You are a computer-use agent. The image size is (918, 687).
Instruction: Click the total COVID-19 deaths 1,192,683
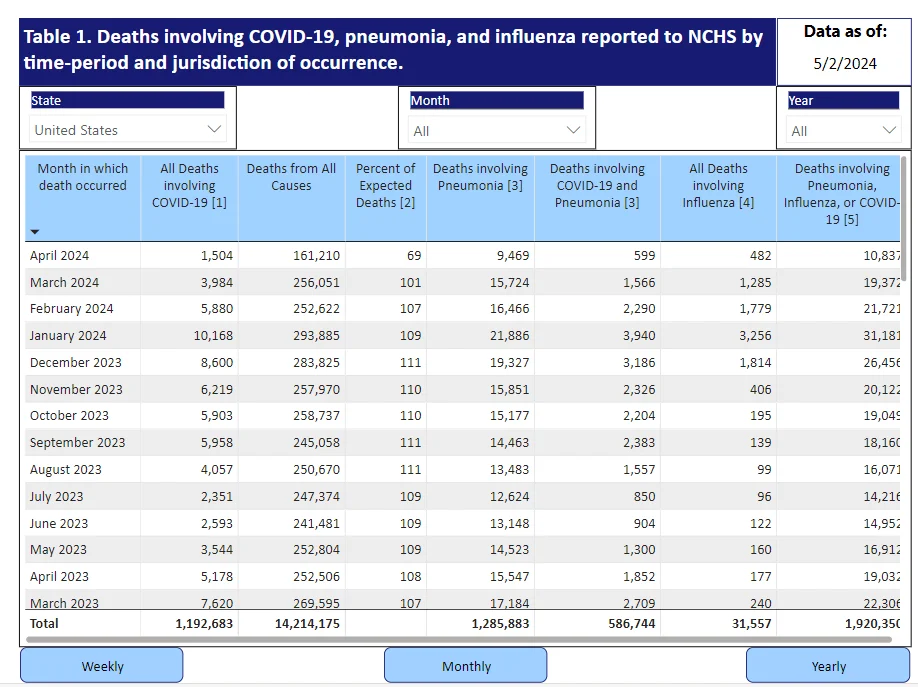[x=204, y=624]
